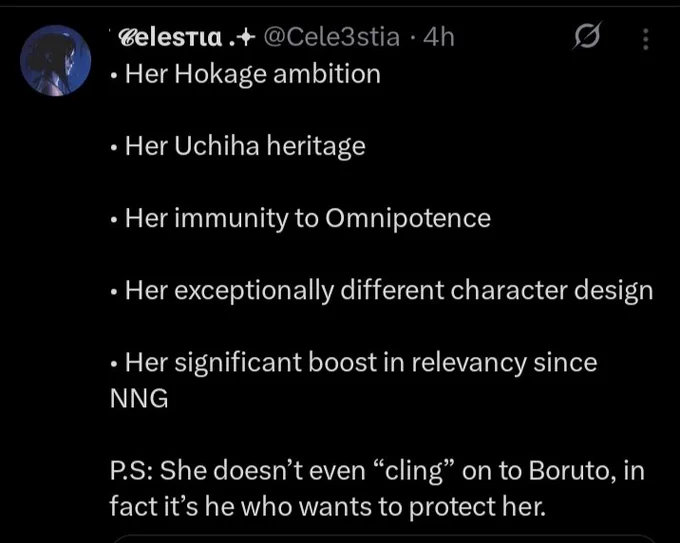The width and height of the screenshot is (680, 543).
Task: Click the word NNG in the post
Action: 139,398
